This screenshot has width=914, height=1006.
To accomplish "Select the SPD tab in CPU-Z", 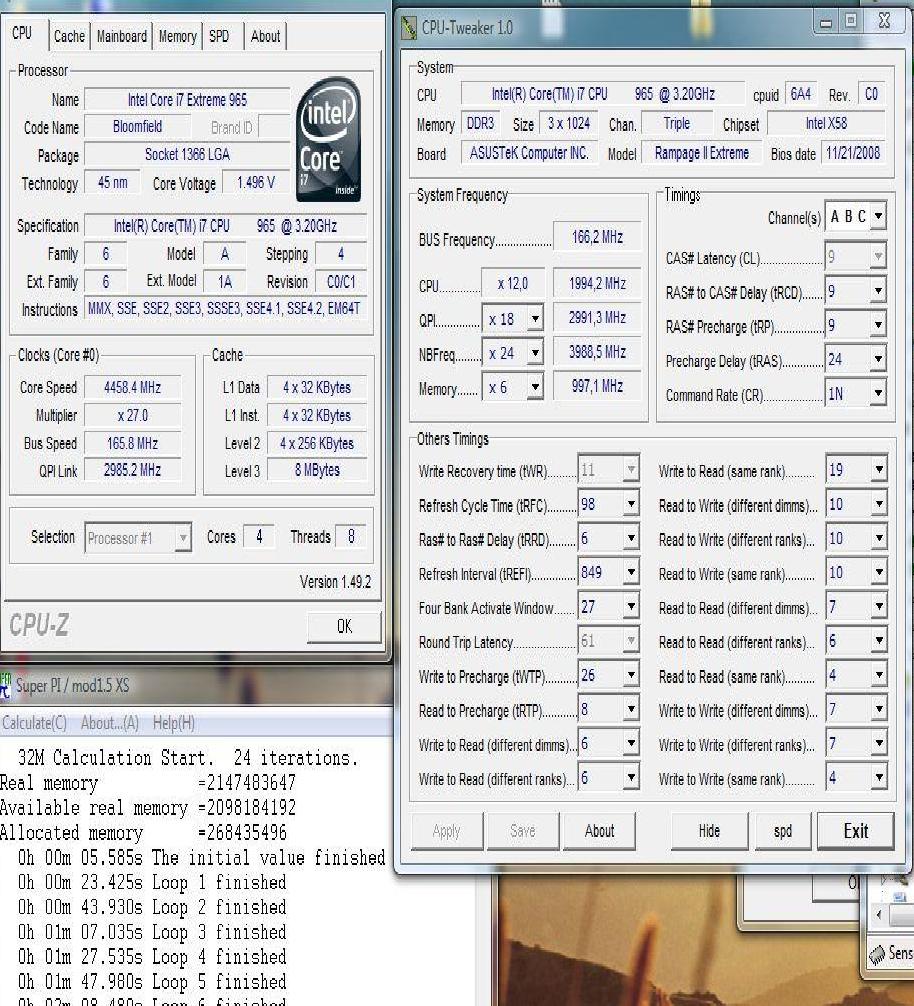I will point(219,37).
